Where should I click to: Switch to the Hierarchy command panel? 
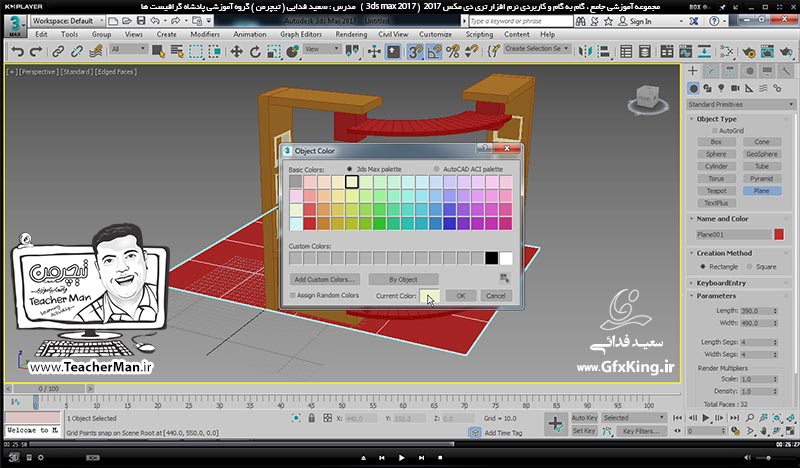[x=730, y=71]
